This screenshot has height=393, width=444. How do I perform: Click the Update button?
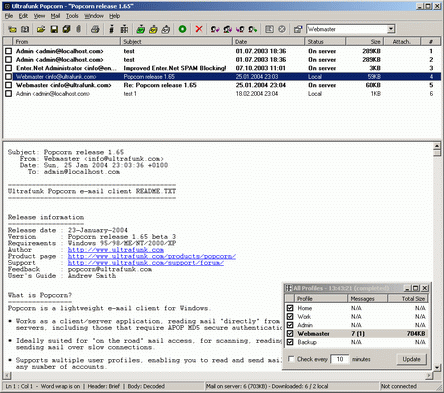(411, 359)
